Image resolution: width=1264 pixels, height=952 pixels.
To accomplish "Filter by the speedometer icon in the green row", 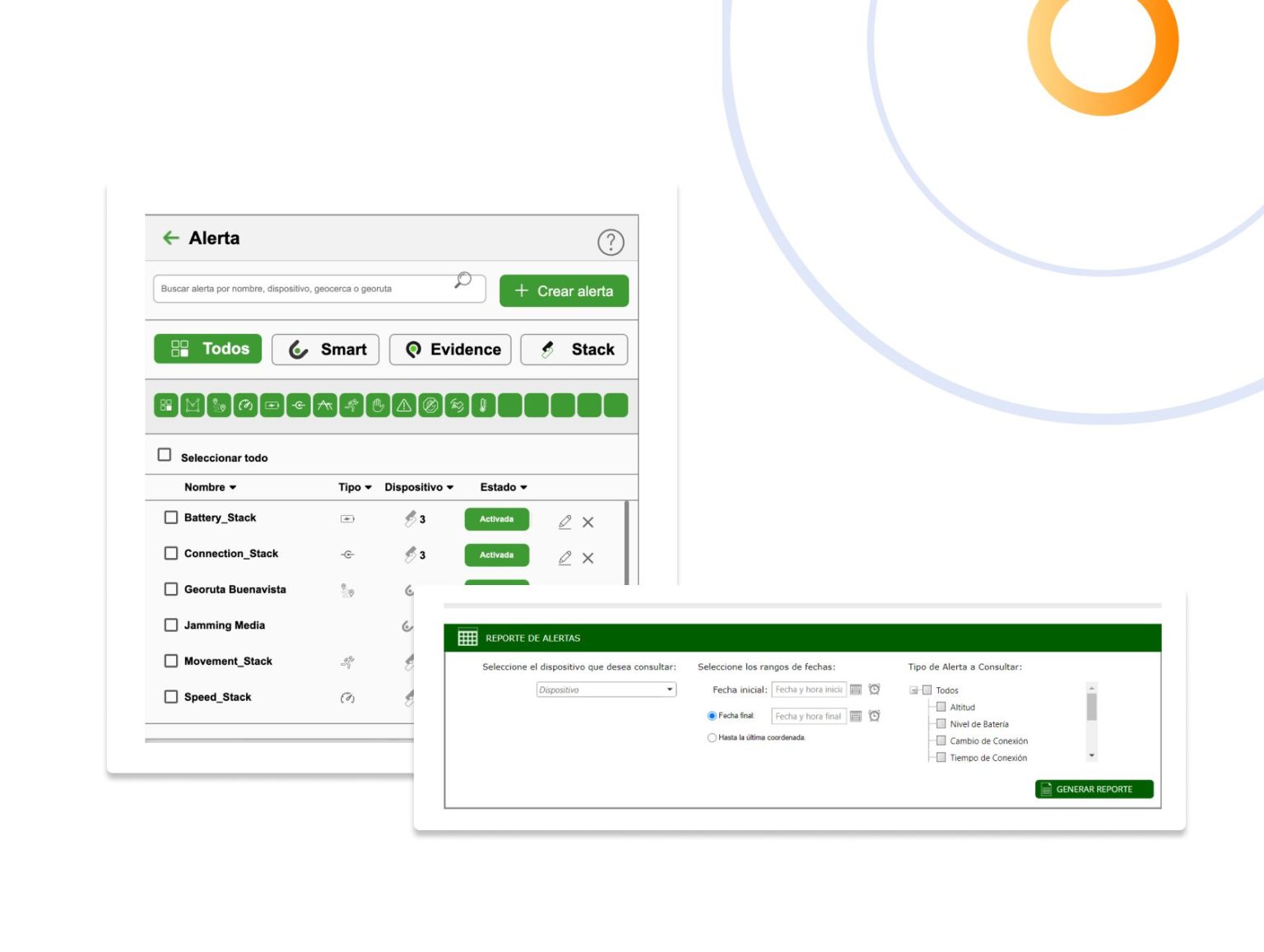I will [x=245, y=405].
